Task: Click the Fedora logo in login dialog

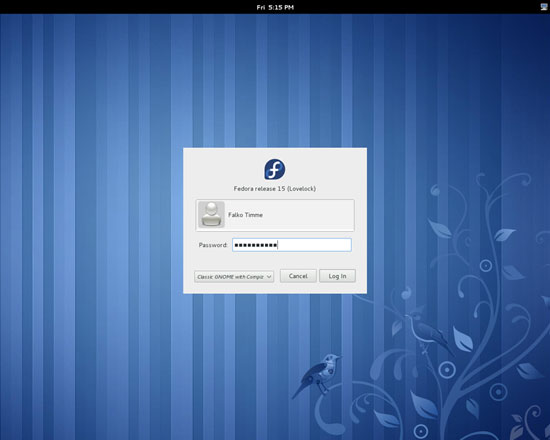Action: [275, 169]
